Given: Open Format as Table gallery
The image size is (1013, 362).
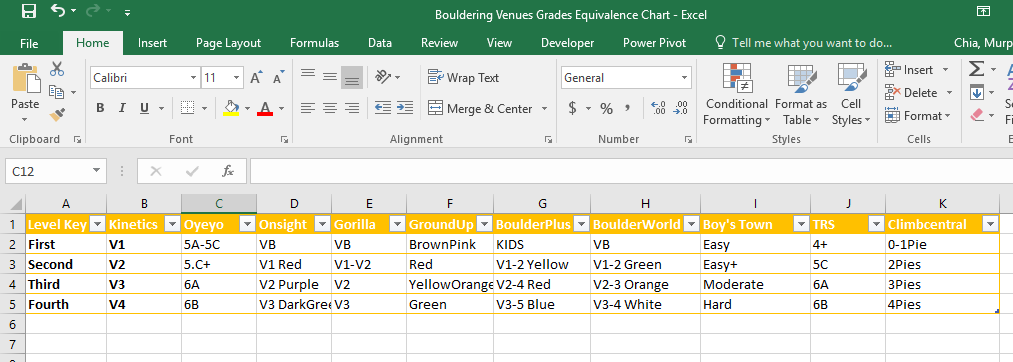Looking at the screenshot, I should pyautogui.click(x=801, y=94).
